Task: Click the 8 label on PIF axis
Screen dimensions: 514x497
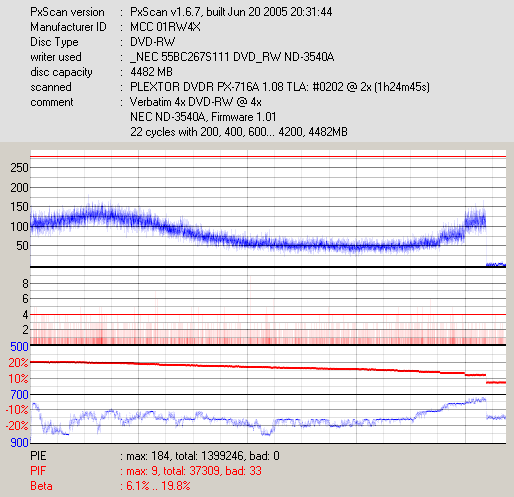Action: pos(25,284)
